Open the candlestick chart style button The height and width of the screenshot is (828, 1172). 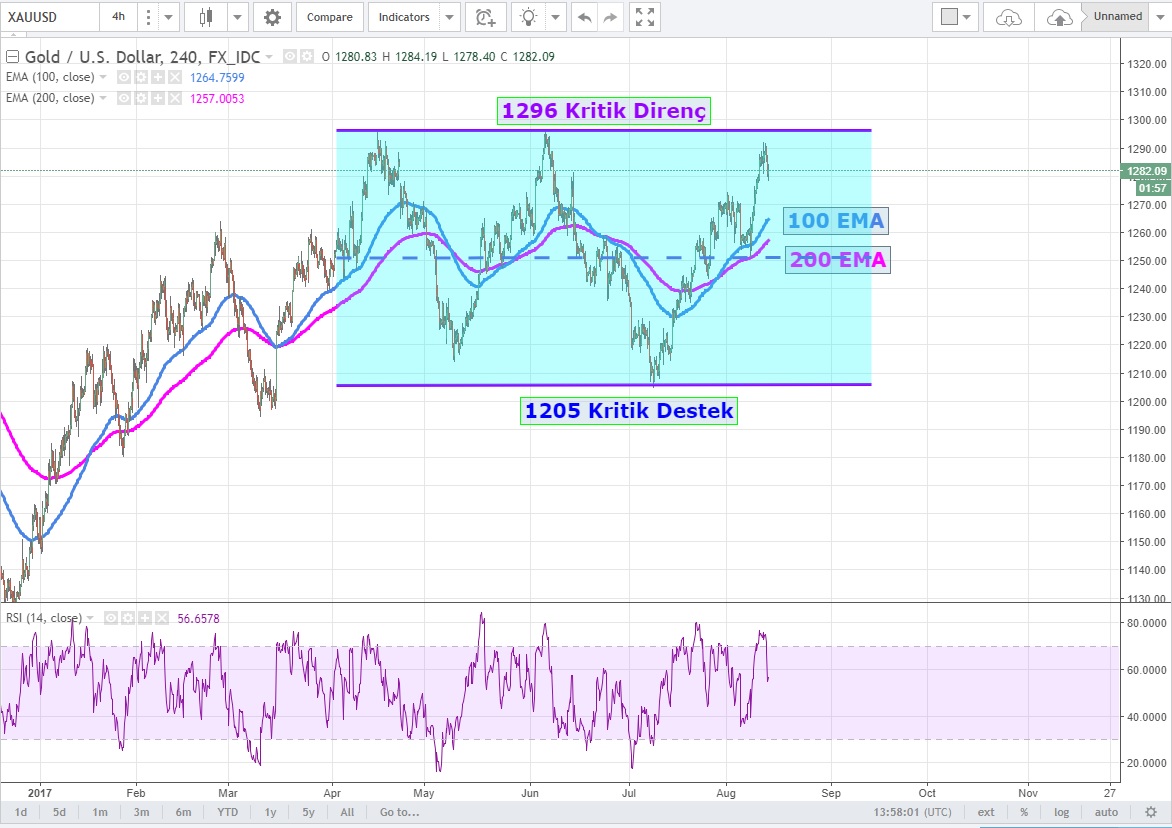coord(206,17)
